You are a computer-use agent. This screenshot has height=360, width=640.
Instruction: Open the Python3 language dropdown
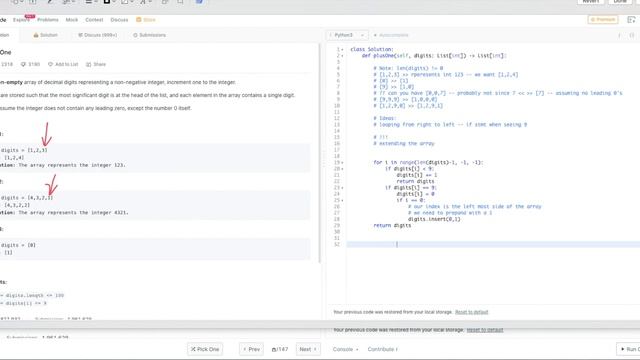click(x=347, y=35)
